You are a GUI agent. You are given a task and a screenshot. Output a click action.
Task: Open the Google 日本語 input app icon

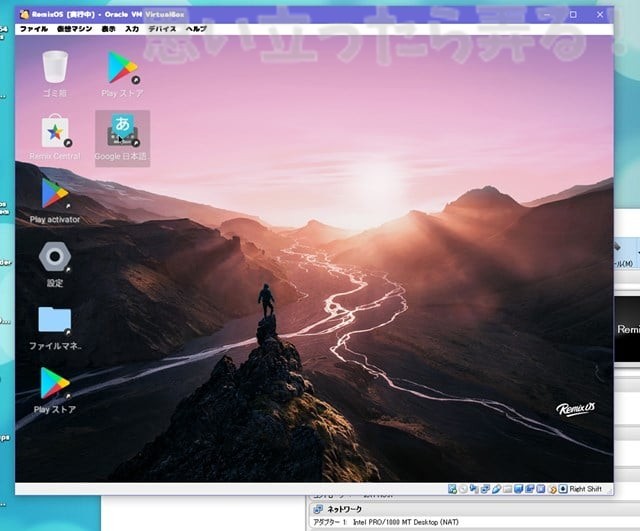[122, 138]
